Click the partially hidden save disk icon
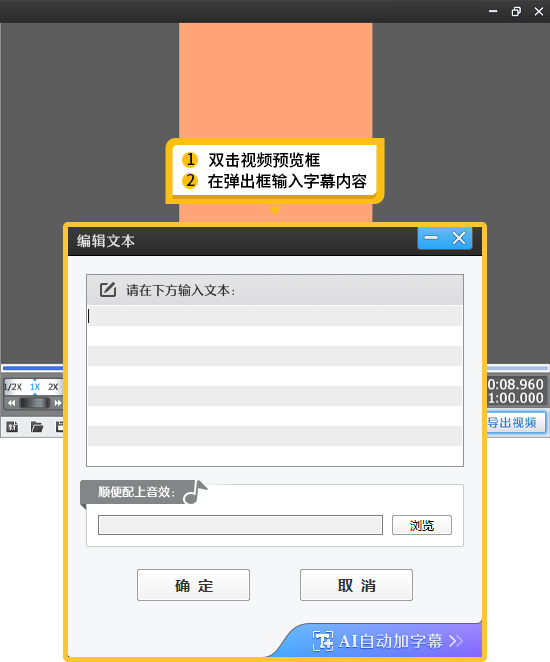 coord(60,427)
